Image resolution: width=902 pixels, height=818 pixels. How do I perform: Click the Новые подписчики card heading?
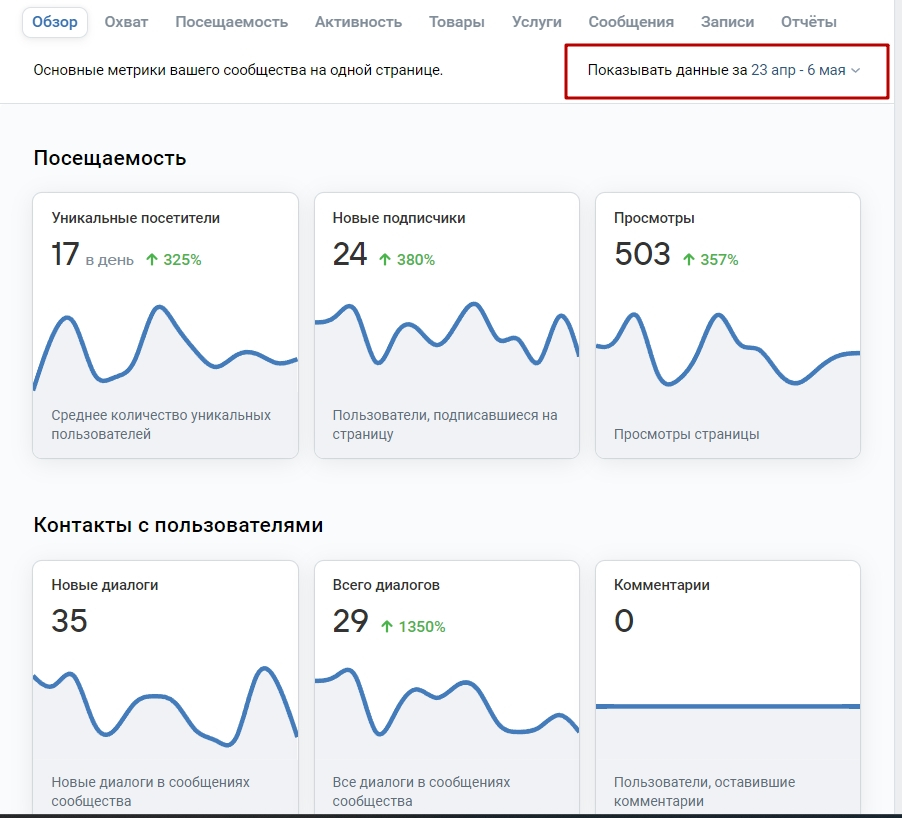pos(398,218)
